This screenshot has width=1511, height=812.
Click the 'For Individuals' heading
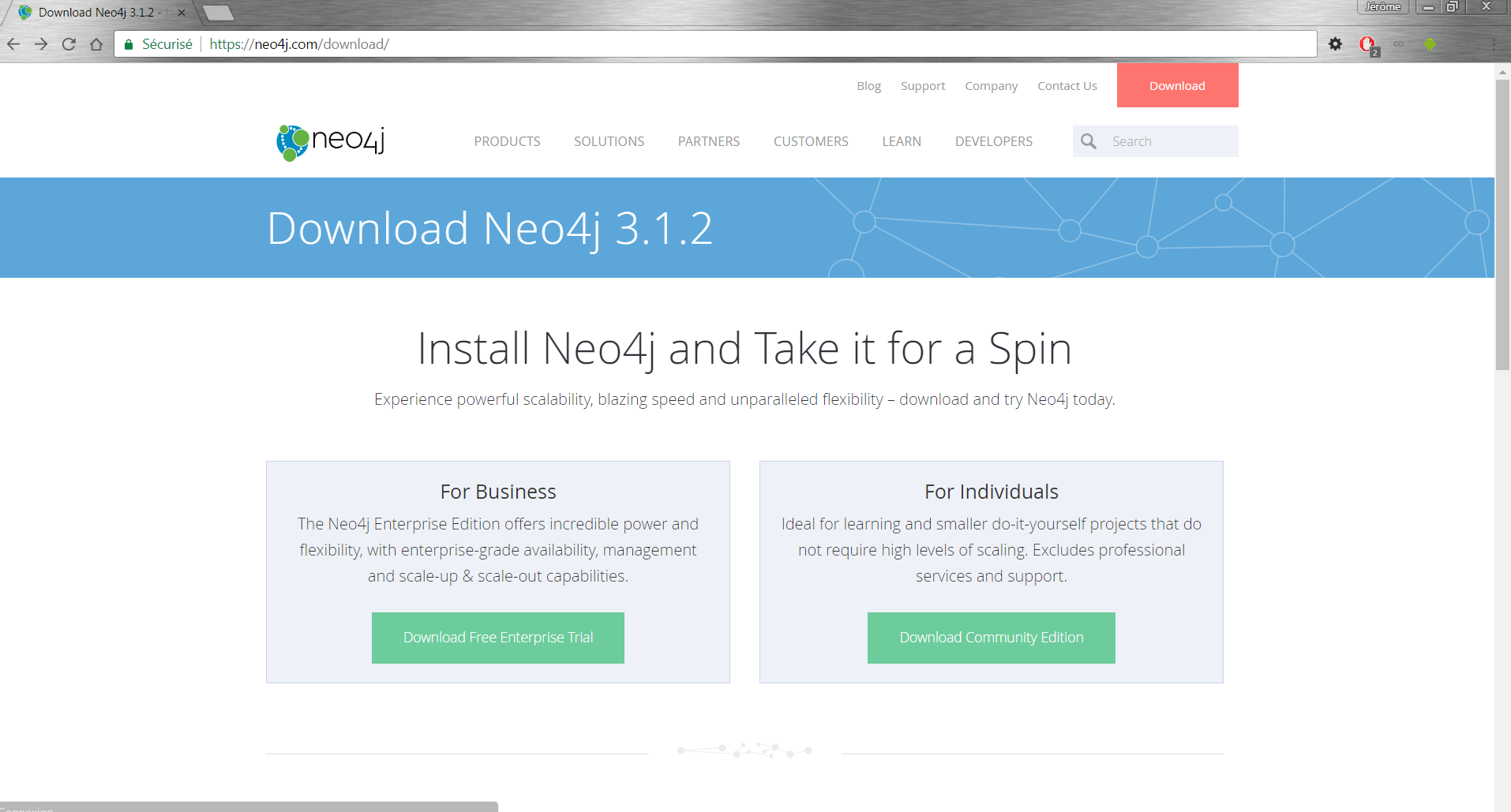[x=992, y=492]
